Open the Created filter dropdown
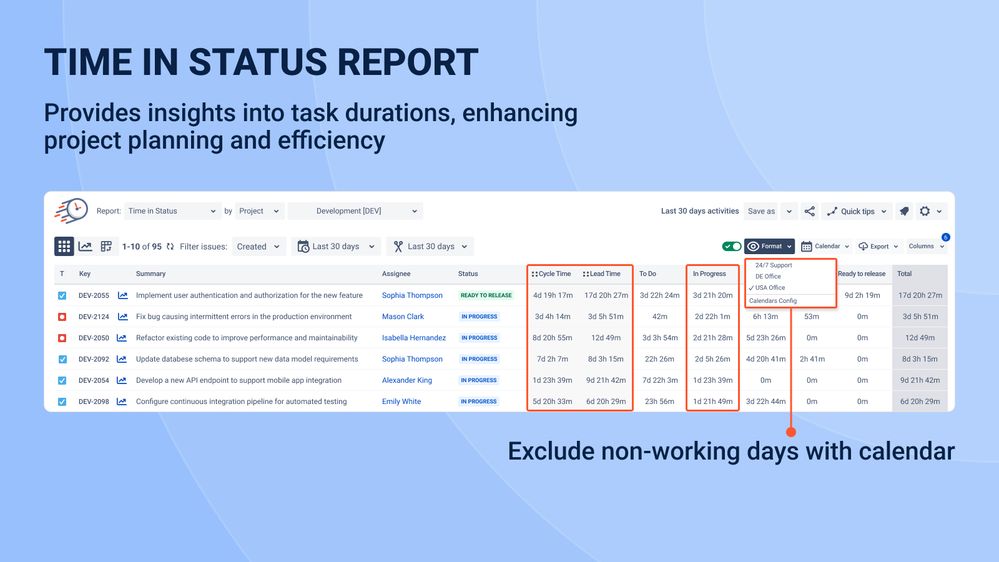Image resolution: width=999 pixels, height=562 pixels. pyautogui.click(x=258, y=247)
